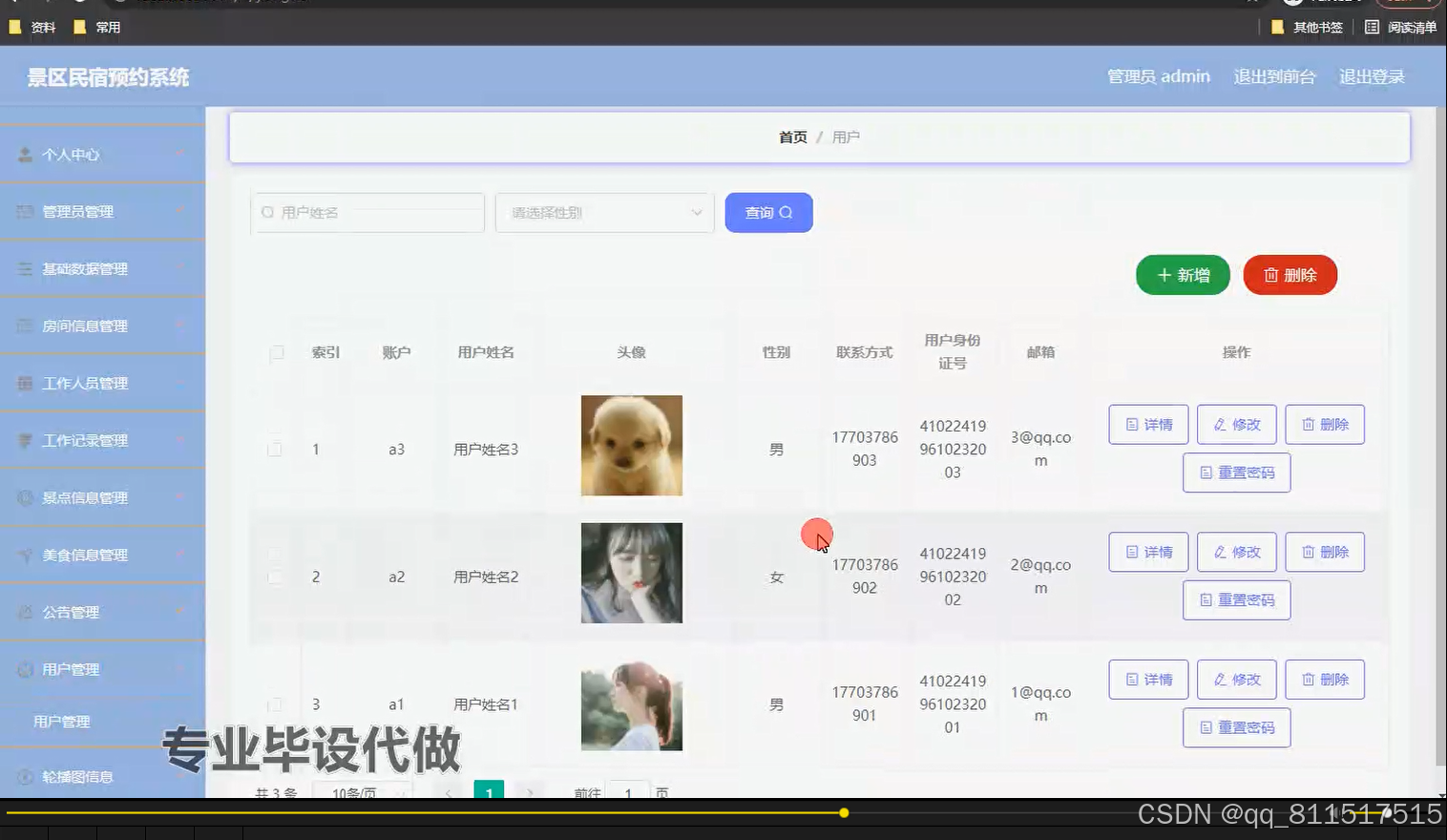Check the row checkbox for user a1
This screenshot has width=1447, height=840.
276,704
